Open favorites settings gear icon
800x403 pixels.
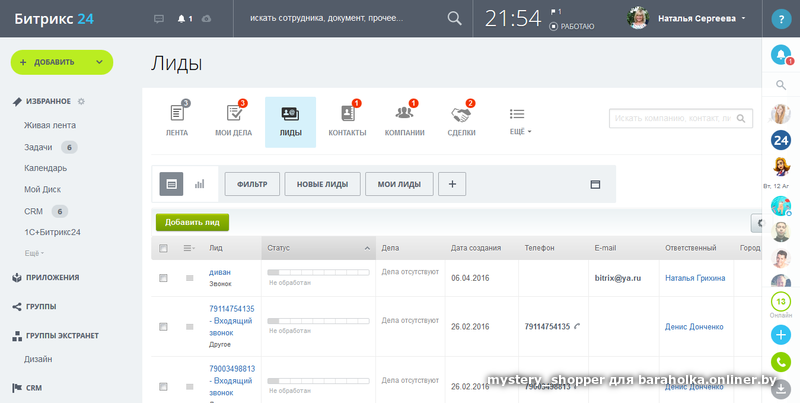click(81, 102)
